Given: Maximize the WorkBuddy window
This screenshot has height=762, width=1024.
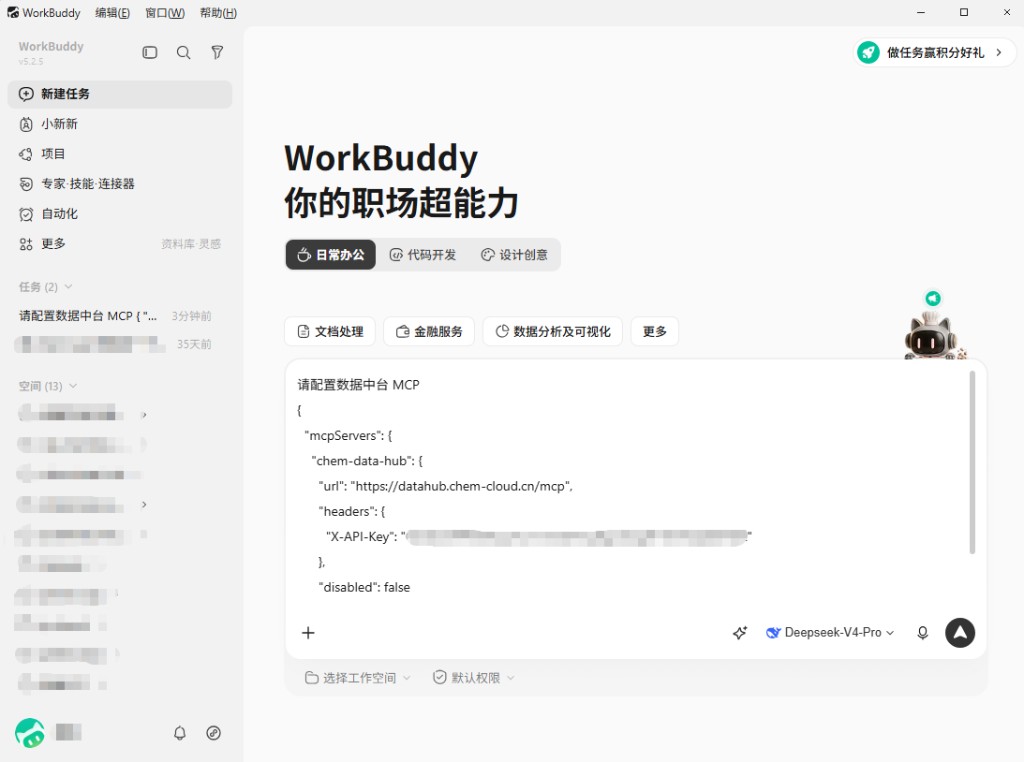Looking at the screenshot, I should click(964, 12).
